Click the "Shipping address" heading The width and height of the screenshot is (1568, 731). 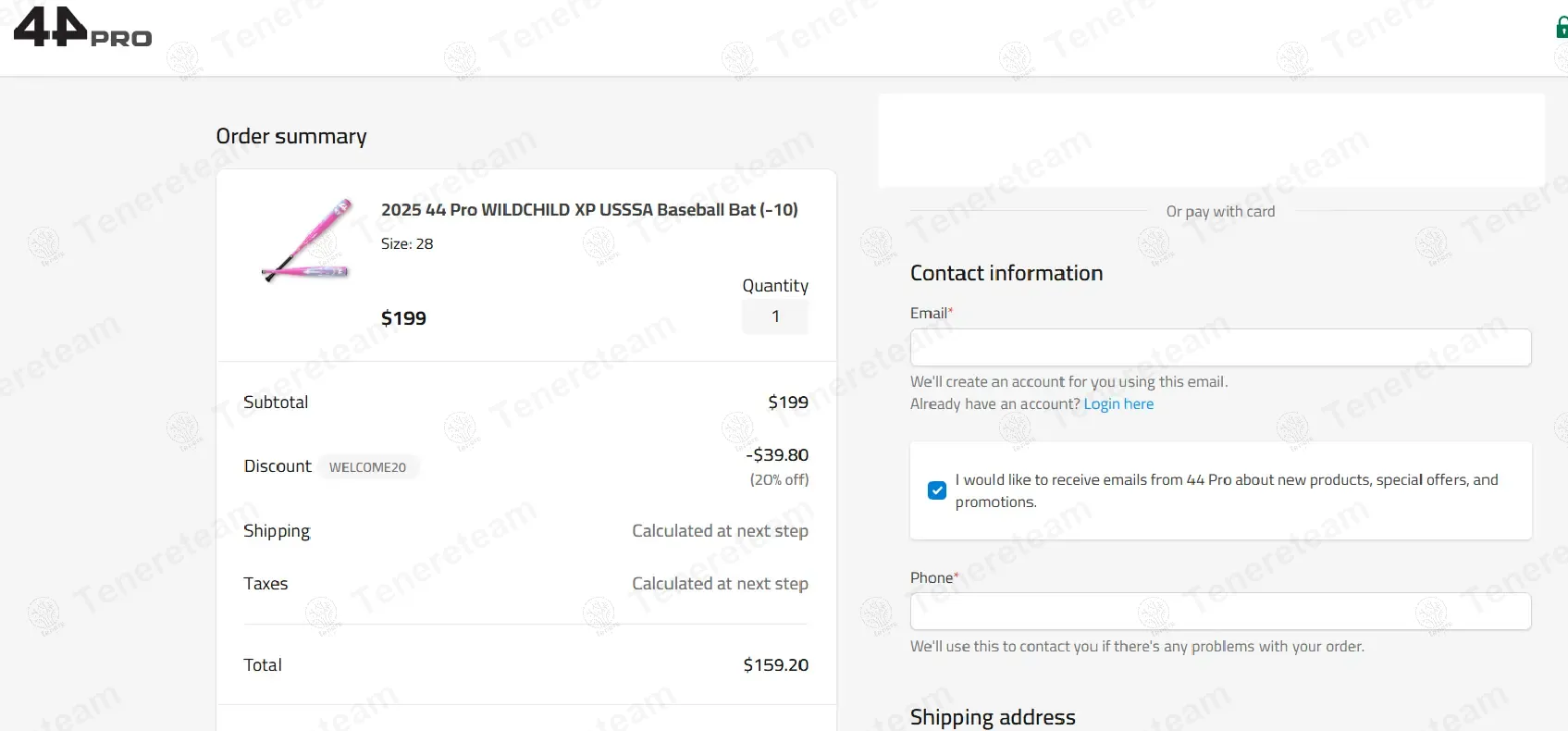point(993,717)
